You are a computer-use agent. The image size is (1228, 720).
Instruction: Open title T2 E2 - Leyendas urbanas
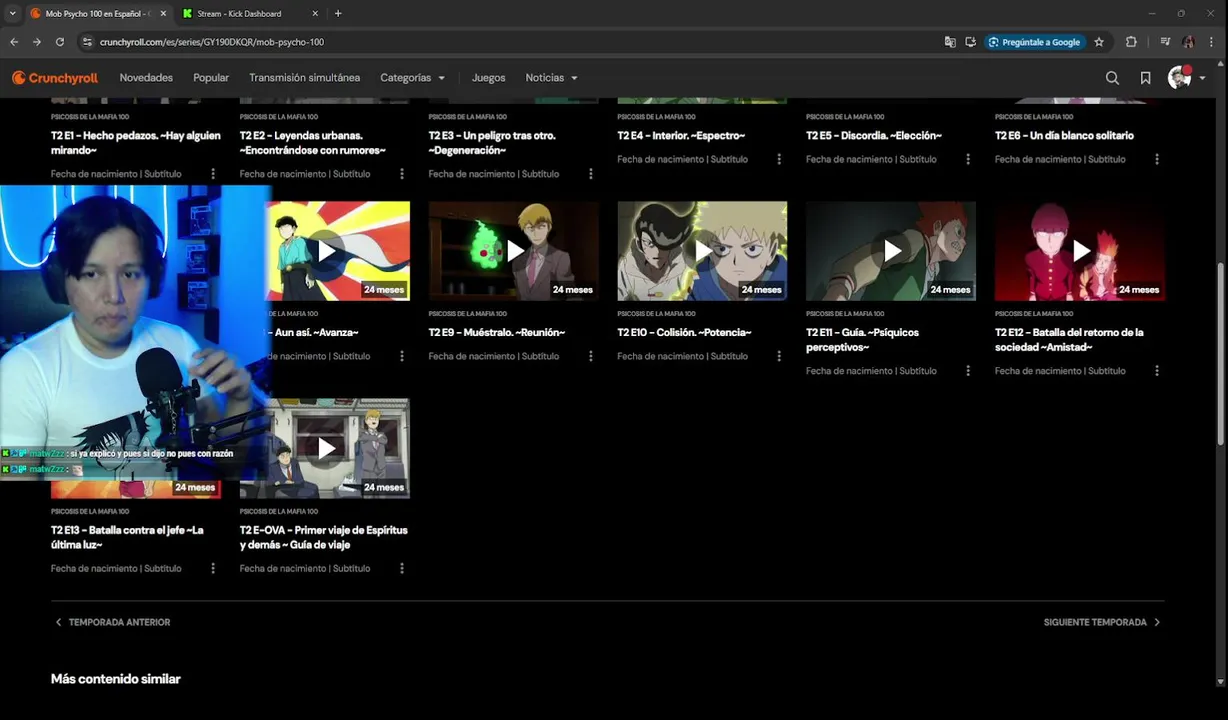[313, 143]
